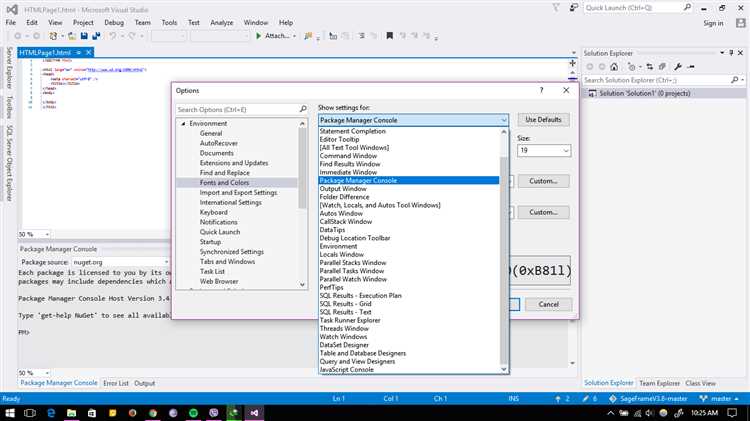Click the Options dialog help question mark
The image size is (750, 421).
(x=541, y=90)
